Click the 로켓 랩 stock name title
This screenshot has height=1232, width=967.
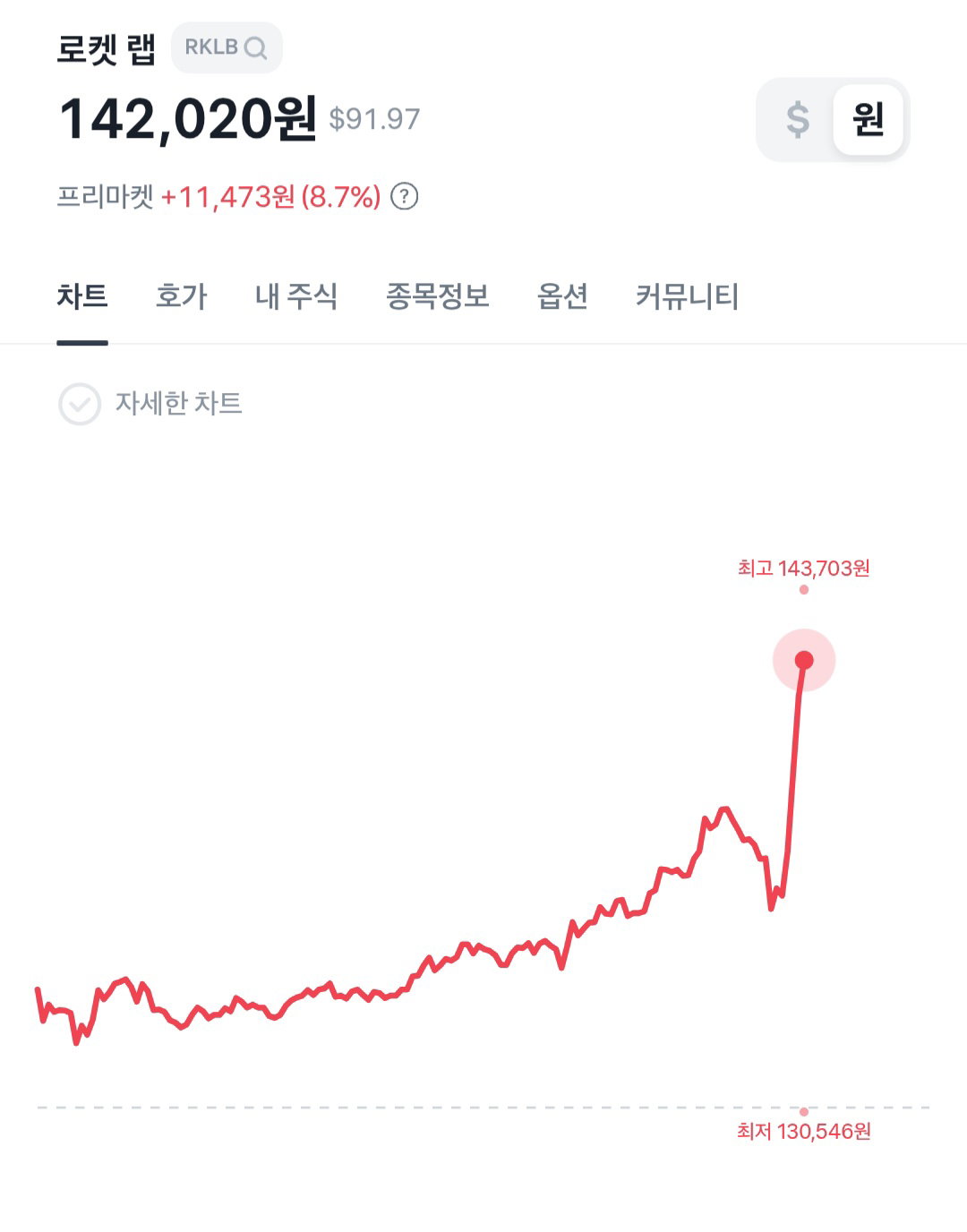coord(107,48)
